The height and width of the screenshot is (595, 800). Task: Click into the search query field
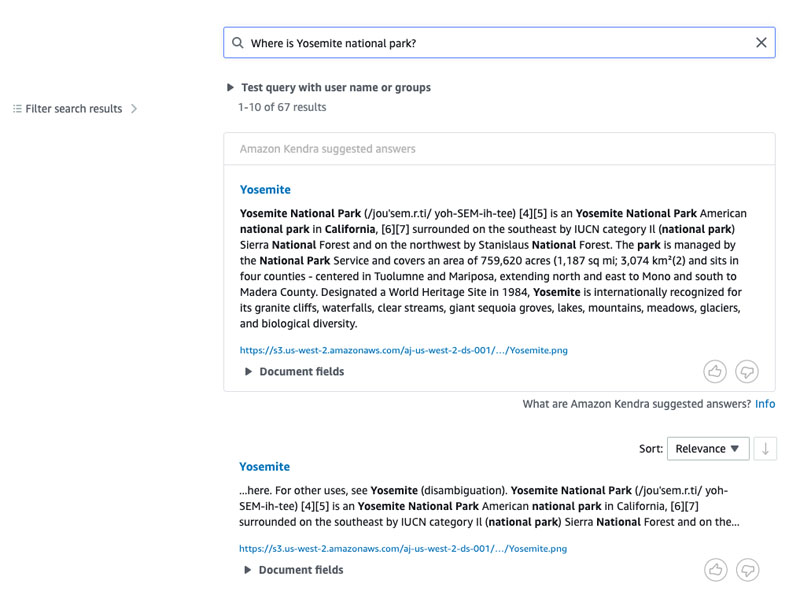click(x=499, y=43)
